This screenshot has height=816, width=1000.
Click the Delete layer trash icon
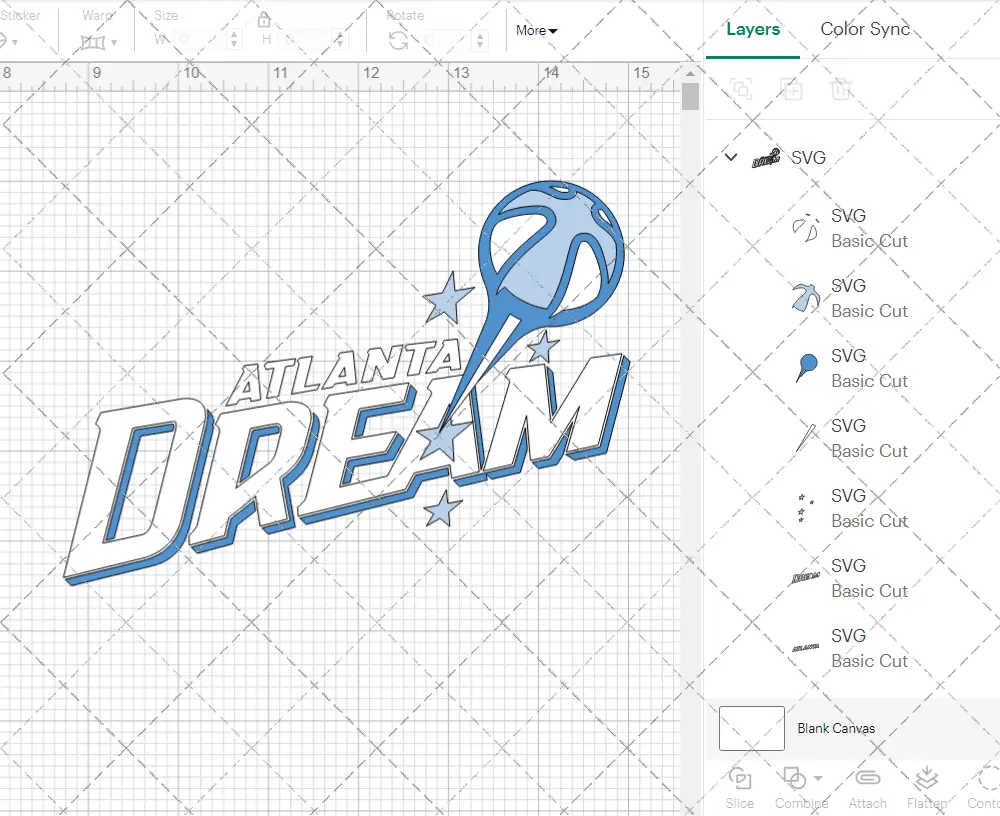pyautogui.click(x=841, y=89)
